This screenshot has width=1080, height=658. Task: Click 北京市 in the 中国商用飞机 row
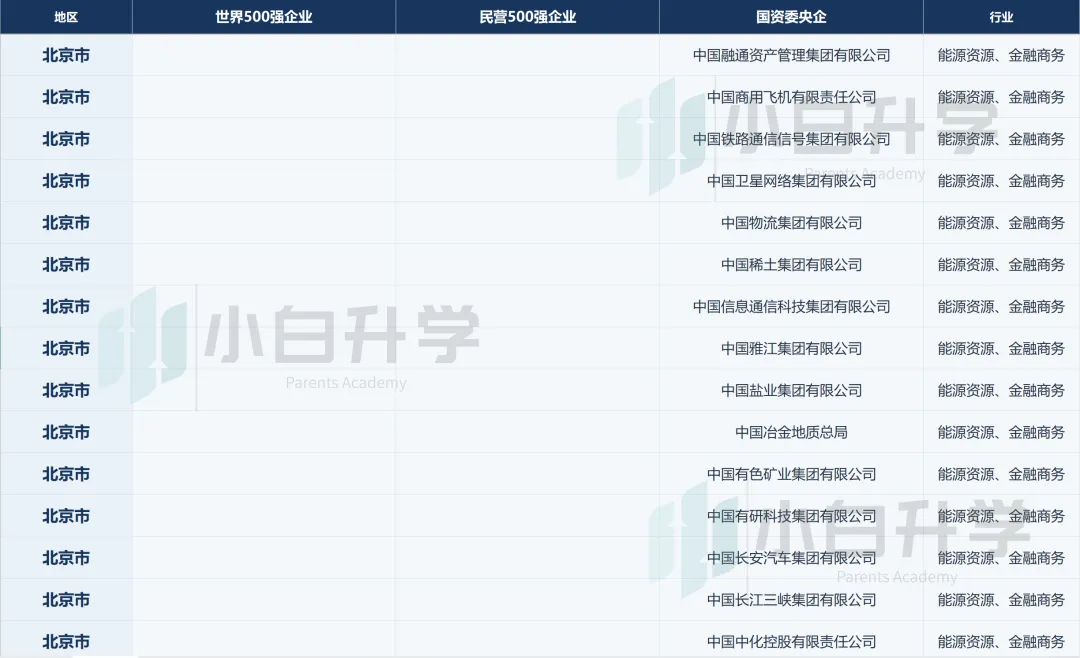66,97
